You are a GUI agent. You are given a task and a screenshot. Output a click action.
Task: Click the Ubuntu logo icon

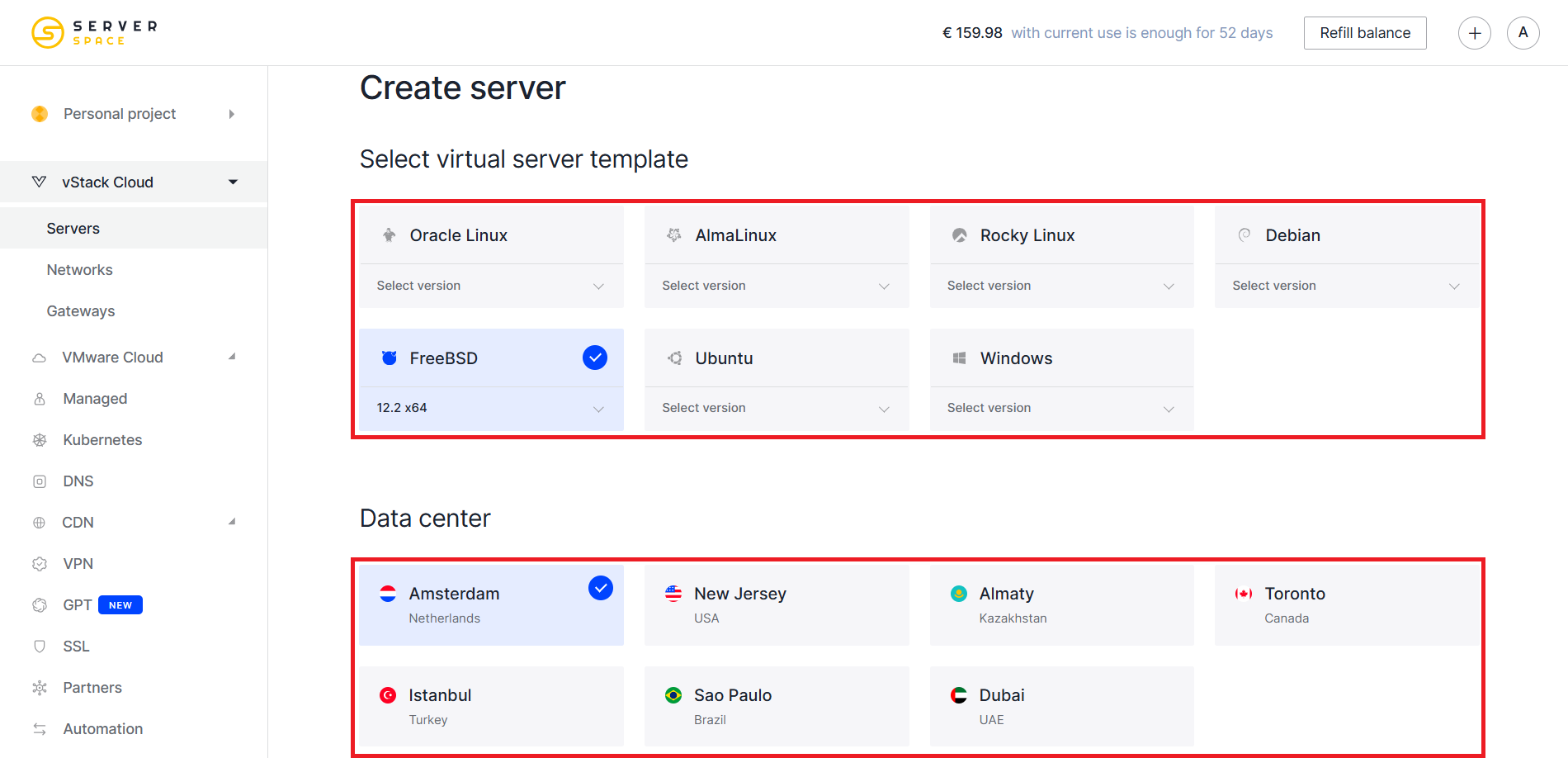click(x=674, y=358)
